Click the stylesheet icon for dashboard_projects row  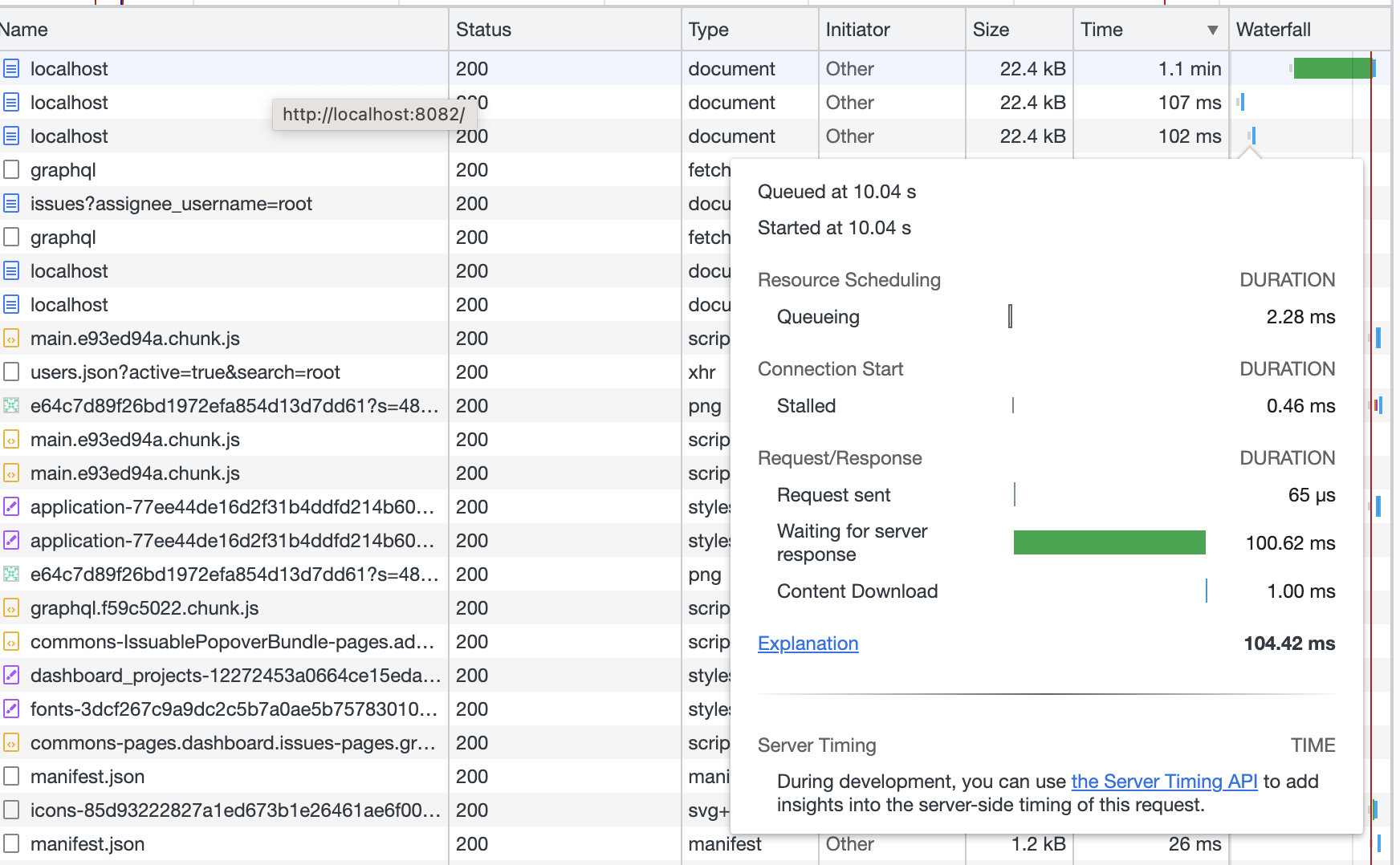(11, 676)
